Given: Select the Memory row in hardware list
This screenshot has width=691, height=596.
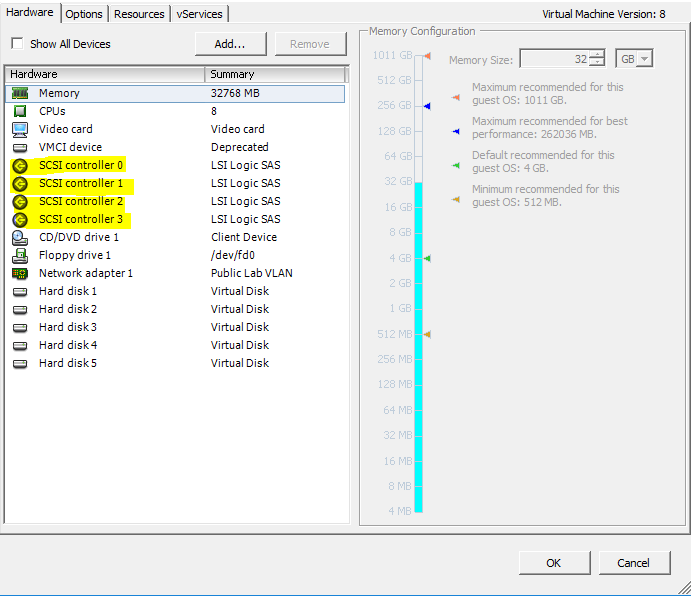Looking at the screenshot, I should (x=175, y=93).
